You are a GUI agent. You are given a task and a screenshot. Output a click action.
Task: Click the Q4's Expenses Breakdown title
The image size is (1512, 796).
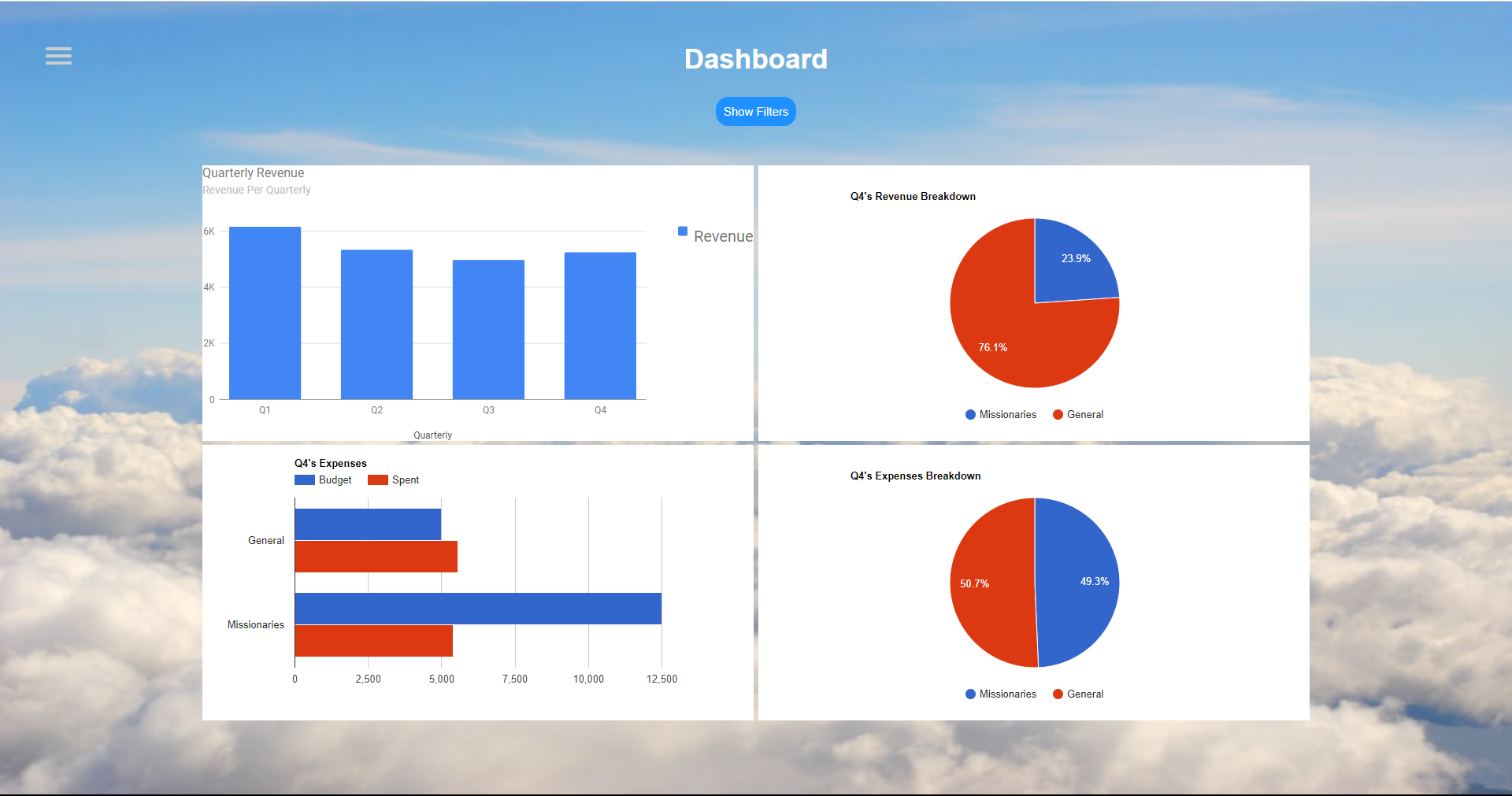point(915,476)
